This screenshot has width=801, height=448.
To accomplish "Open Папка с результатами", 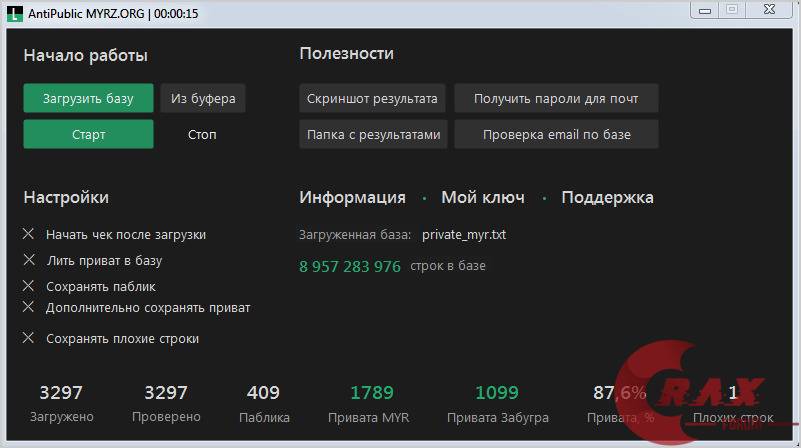I will tap(373, 134).
